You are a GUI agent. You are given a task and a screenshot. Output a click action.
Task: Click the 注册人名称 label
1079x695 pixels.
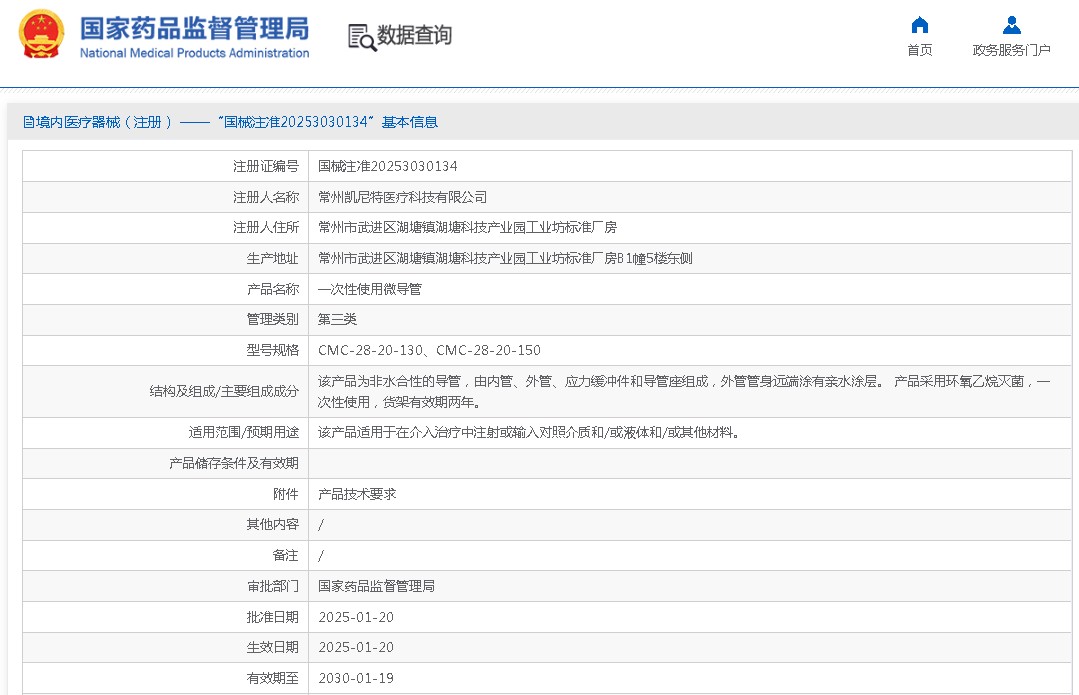tap(266, 197)
